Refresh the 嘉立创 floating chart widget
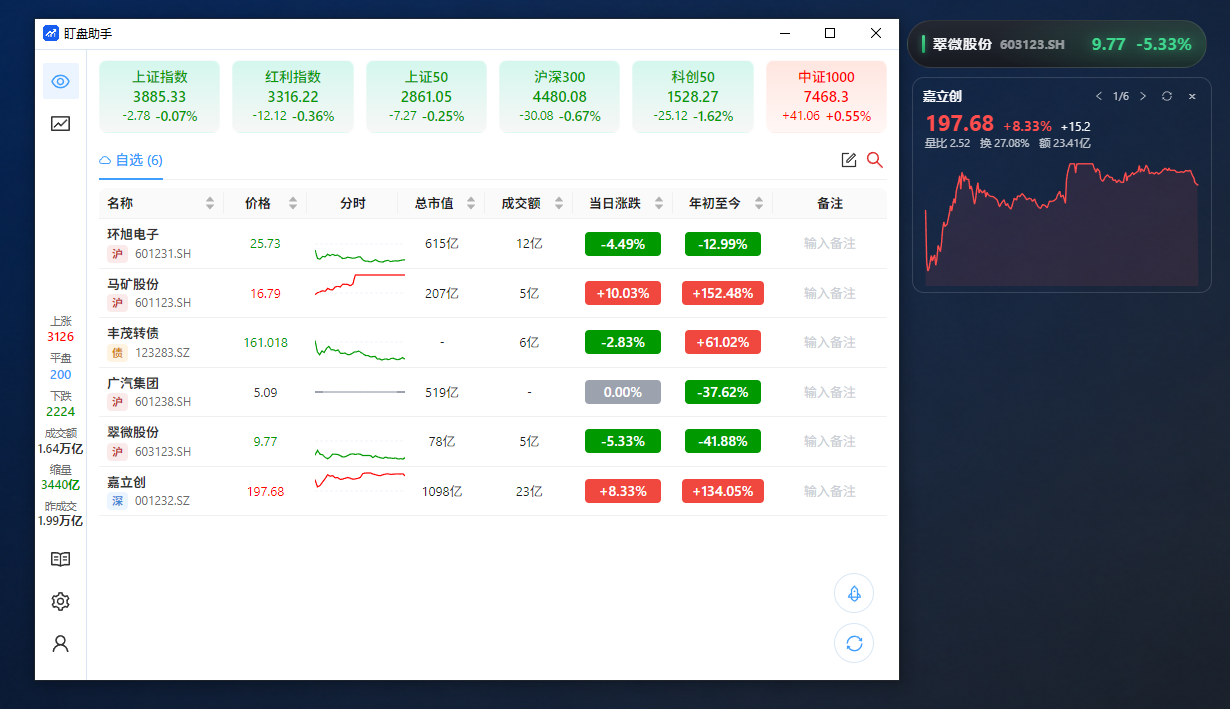The image size is (1230, 709). pyautogui.click(x=1167, y=96)
